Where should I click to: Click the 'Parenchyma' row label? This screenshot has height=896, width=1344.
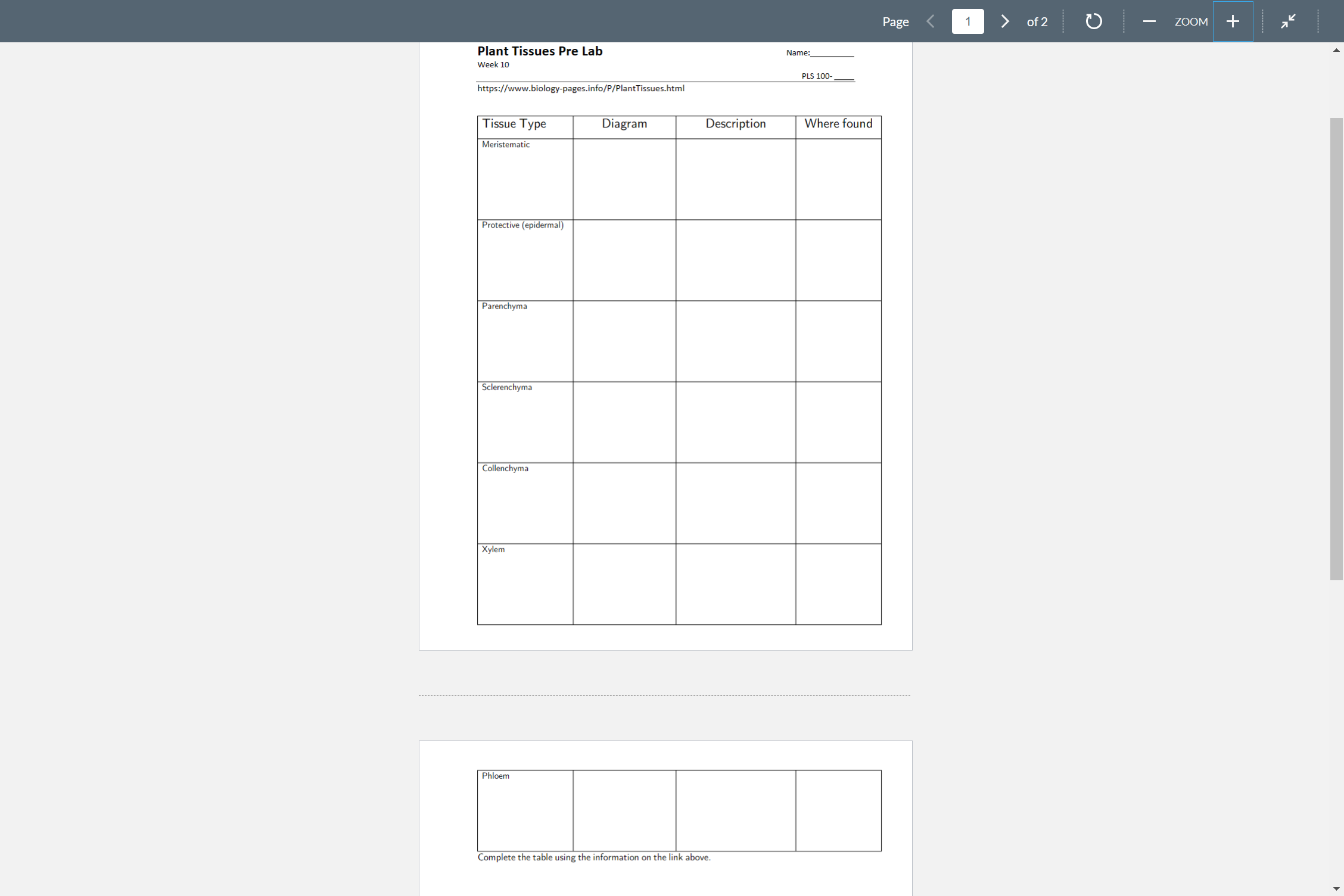coord(505,306)
